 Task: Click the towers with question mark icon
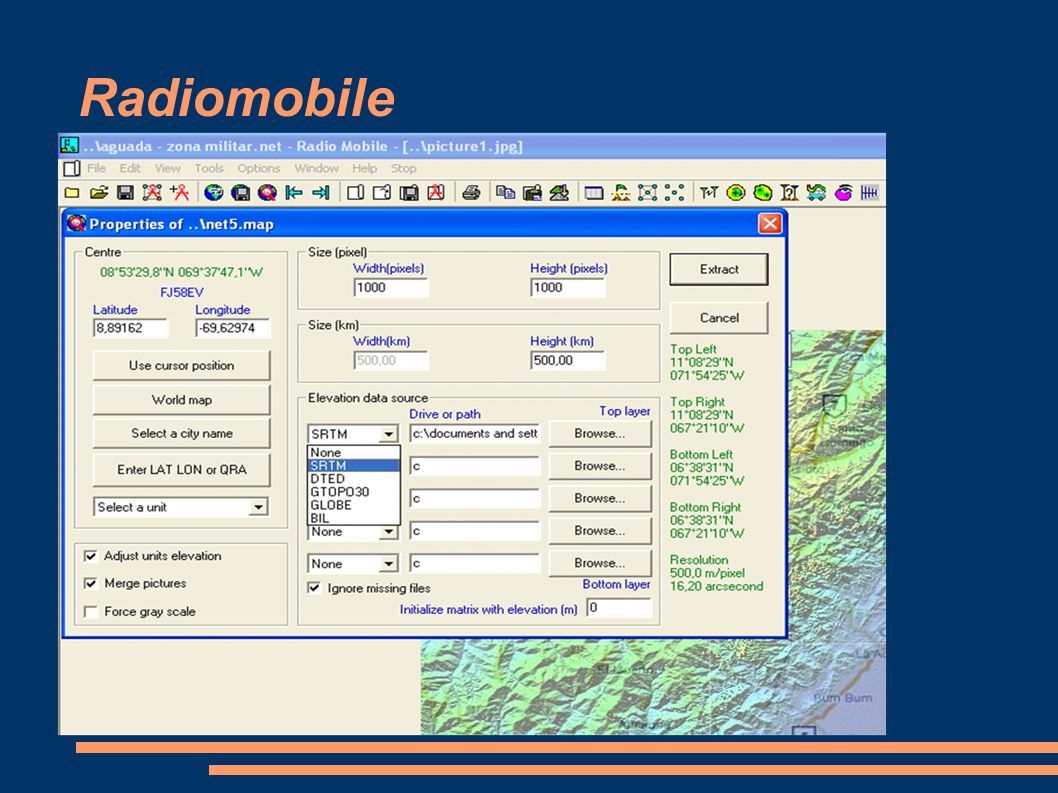789,193
